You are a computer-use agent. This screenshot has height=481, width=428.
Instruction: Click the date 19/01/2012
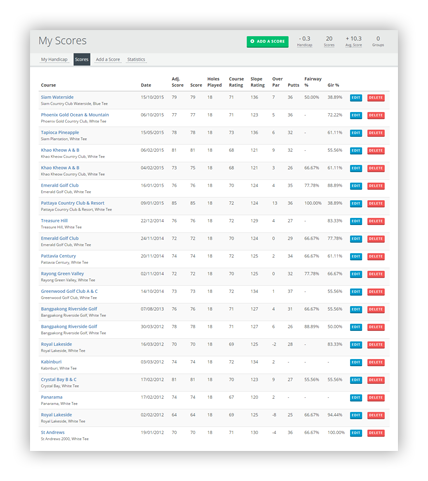coord(152,432)
